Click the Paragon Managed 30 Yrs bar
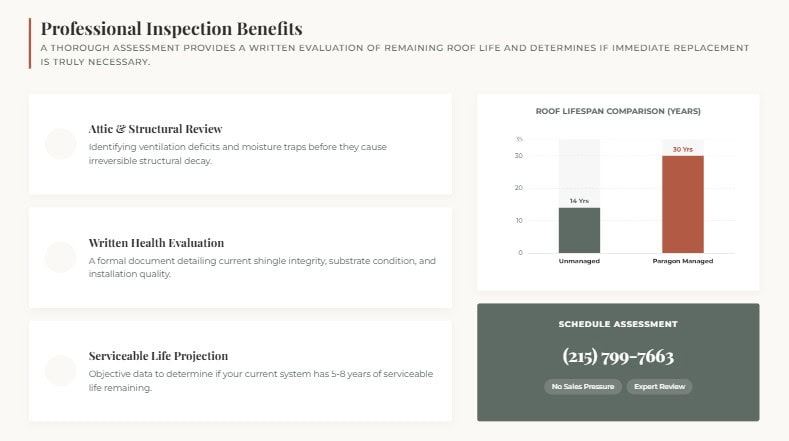The image size is (789, 441). tap(682, 204)
